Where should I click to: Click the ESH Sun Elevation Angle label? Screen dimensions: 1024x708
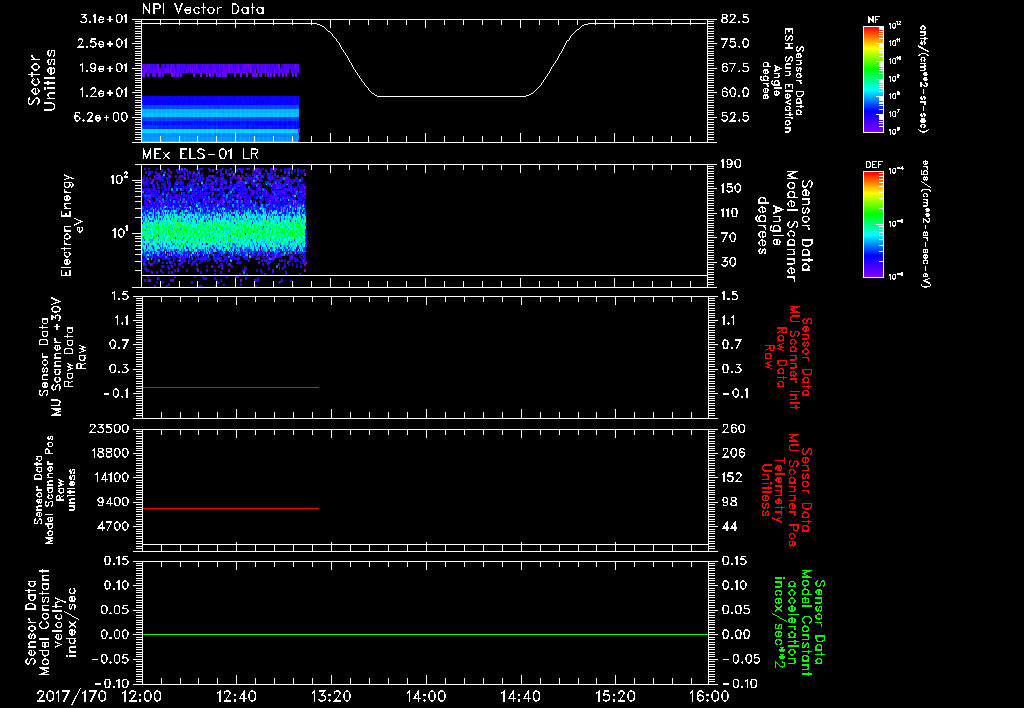[x=782, y=80]
